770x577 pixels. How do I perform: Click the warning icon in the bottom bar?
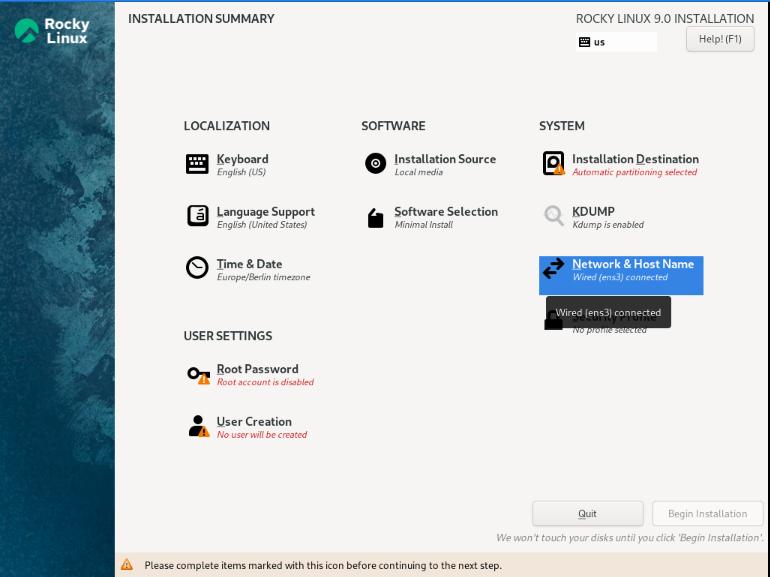pos(127,565)
